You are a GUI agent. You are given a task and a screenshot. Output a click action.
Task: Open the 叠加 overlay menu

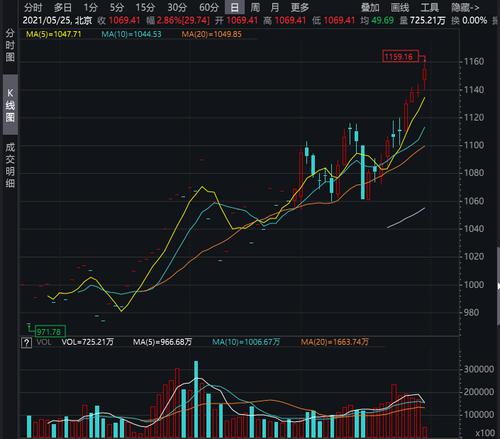[370, 7]
